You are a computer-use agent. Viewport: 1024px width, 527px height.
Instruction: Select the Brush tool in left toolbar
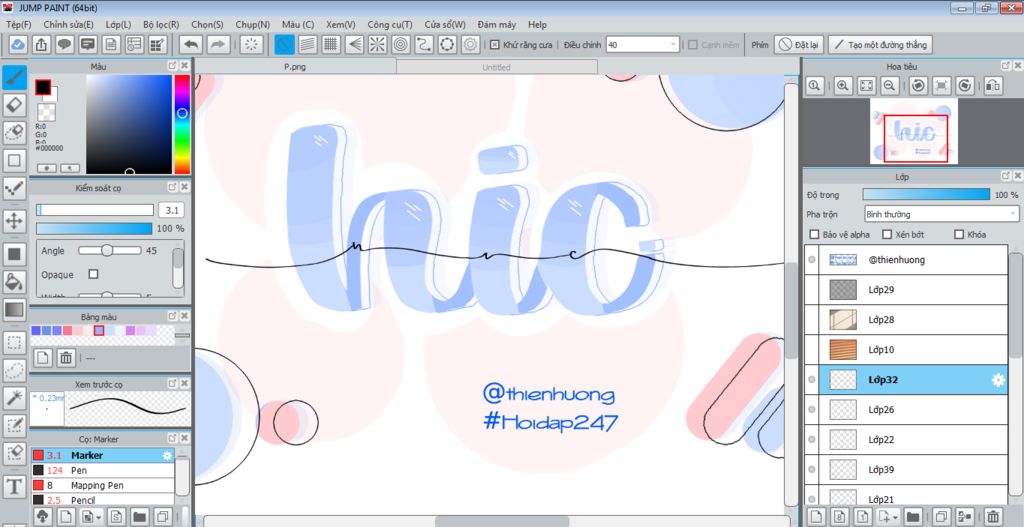[x=14, y=77]
